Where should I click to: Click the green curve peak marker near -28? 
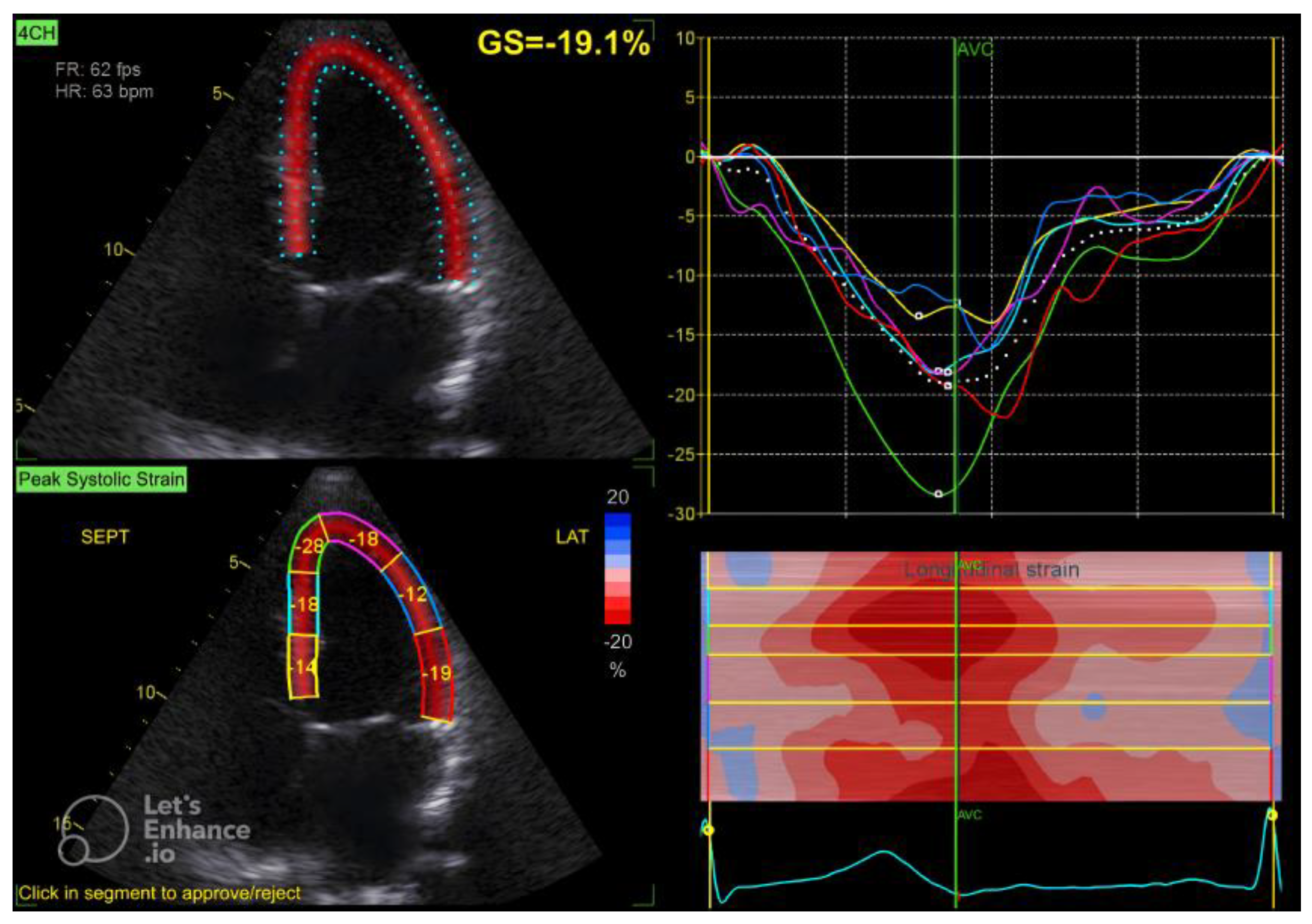click(x=939, y=493)
